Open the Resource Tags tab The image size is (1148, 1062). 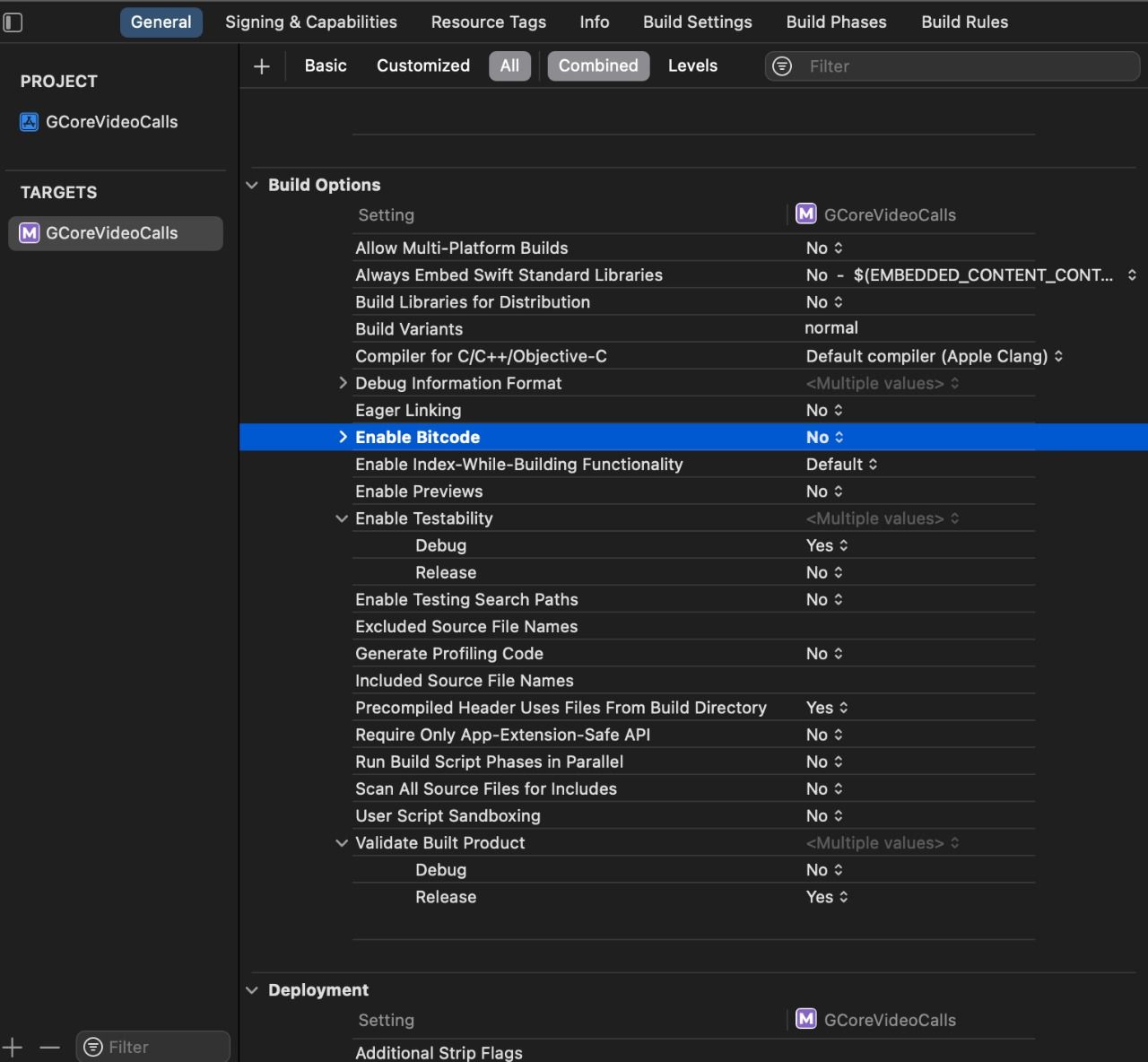click(489, 22)
